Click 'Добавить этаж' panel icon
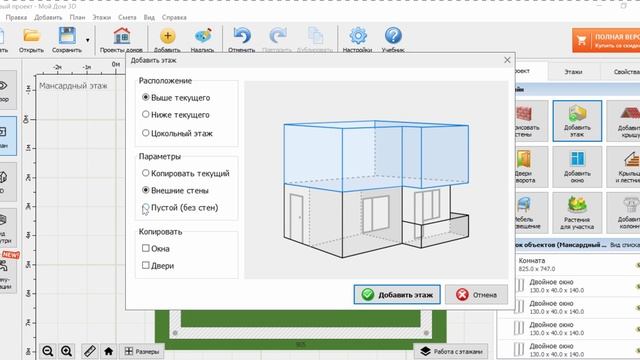The image size is (640, 360). click(577, 121)
